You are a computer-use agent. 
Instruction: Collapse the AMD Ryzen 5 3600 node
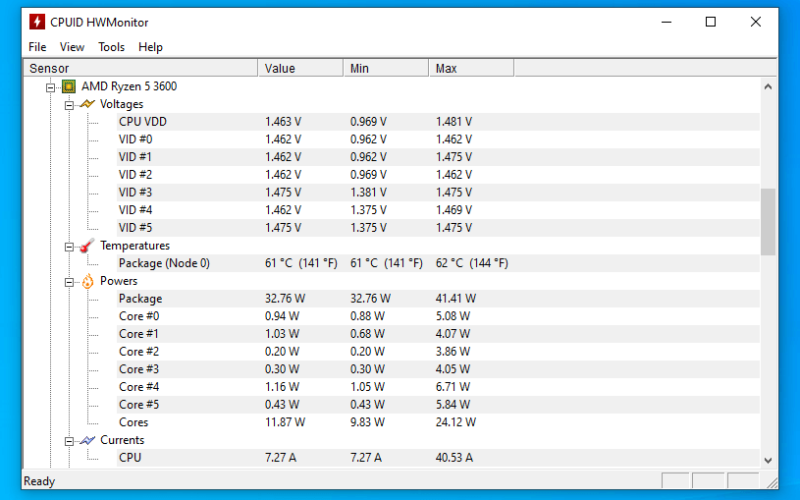tap(50, 87)
